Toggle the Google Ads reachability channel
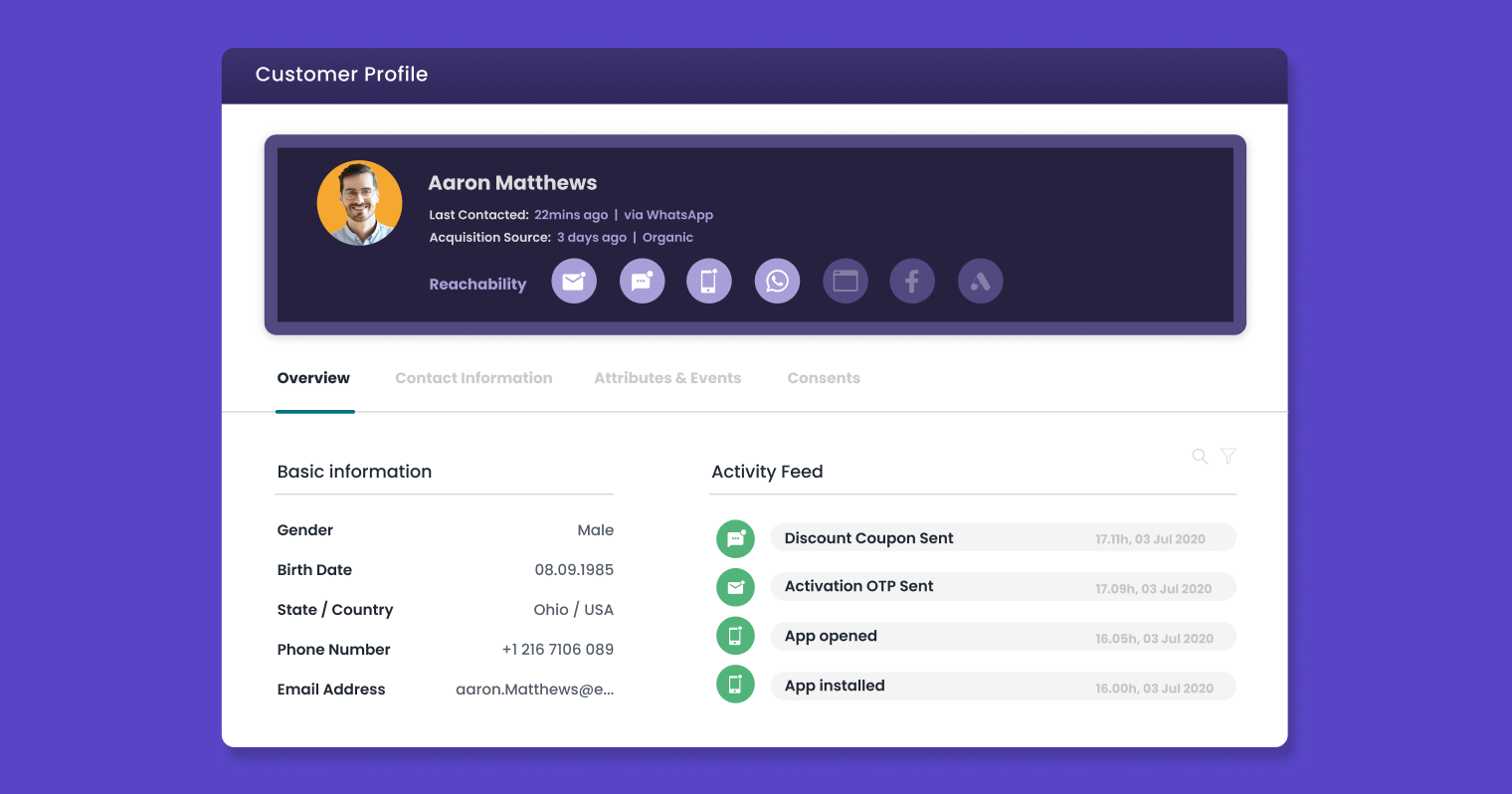 pyautogui.click(x=980, y=281)
